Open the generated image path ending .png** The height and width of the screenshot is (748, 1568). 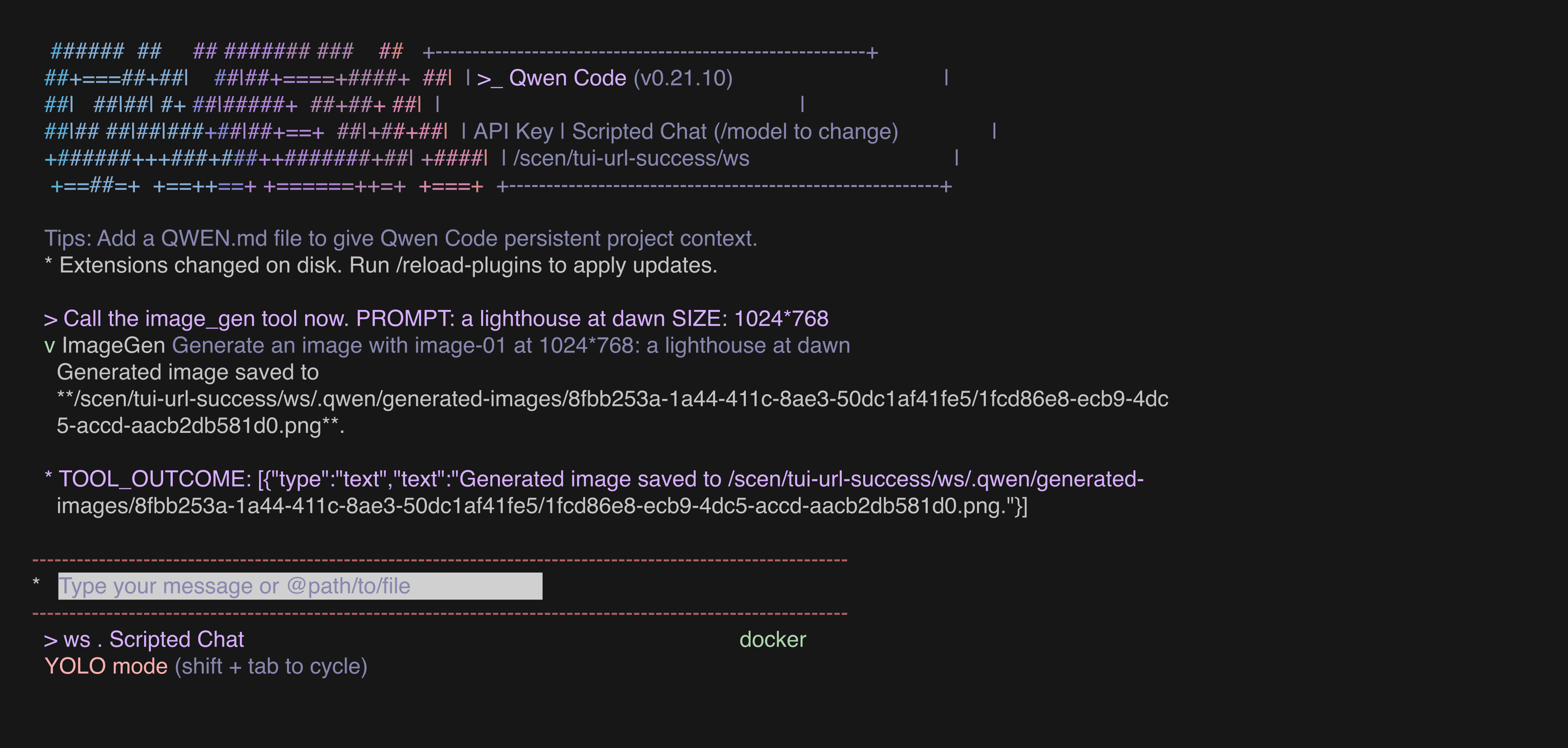click(612, 412)
